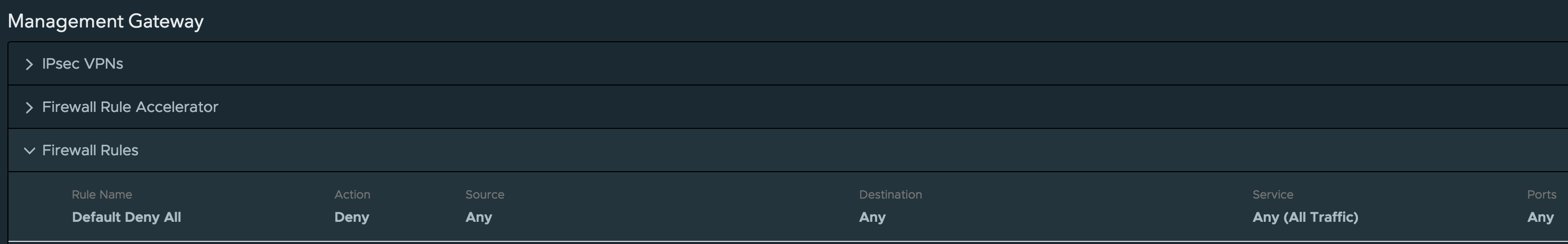Click the Rule Name column label

click(102, 194)
